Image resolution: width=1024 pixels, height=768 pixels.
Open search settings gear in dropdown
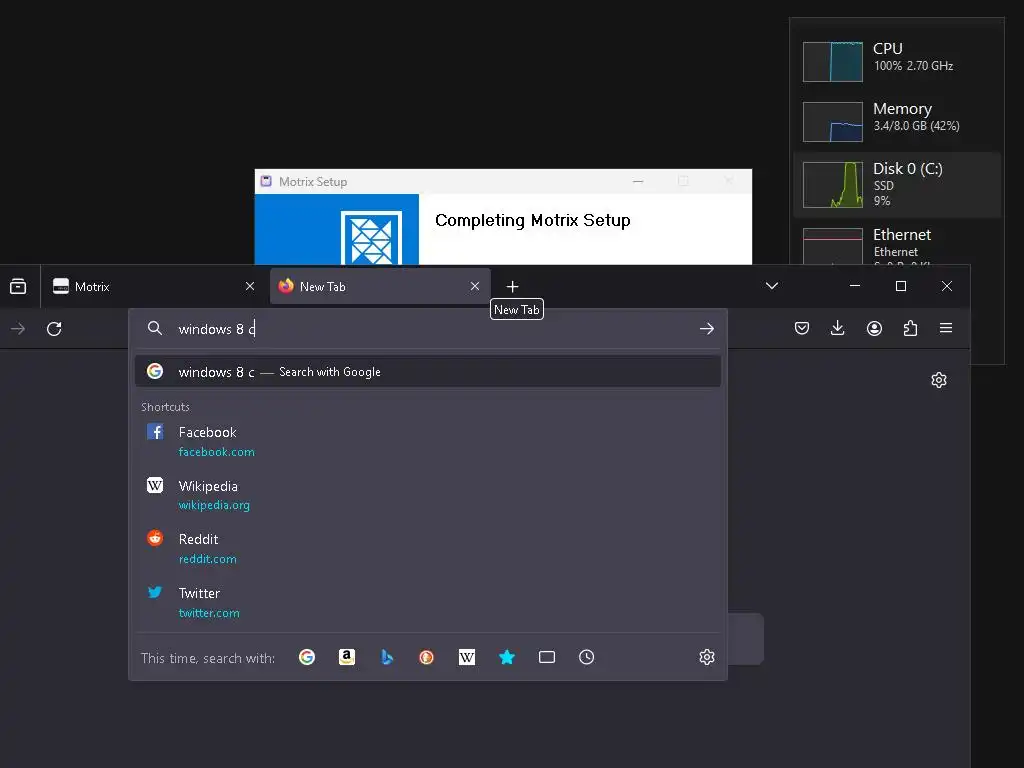click(x=707, y=657)
